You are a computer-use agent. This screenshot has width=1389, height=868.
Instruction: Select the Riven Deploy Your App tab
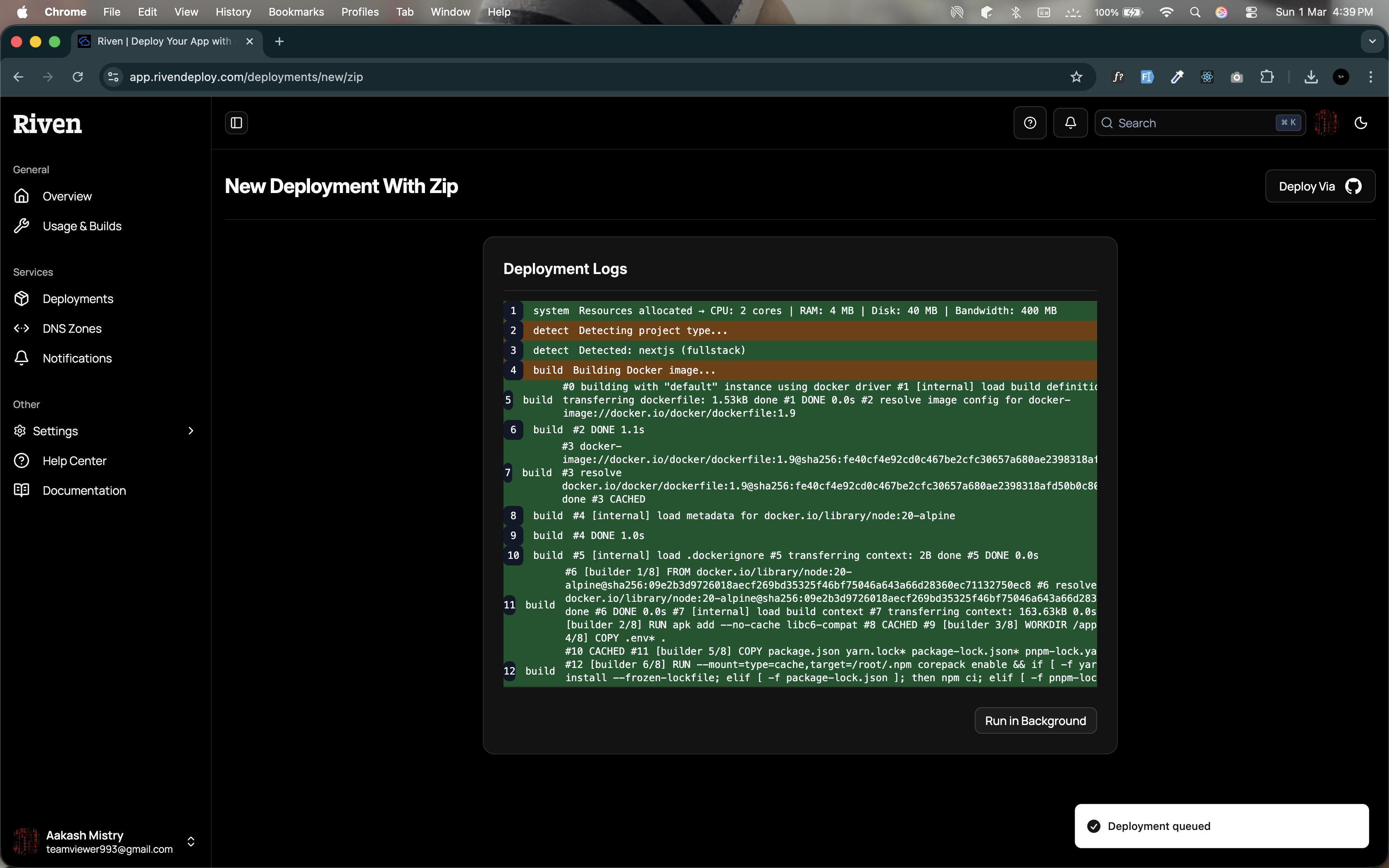pyautogui.click(x=167, y=41)
